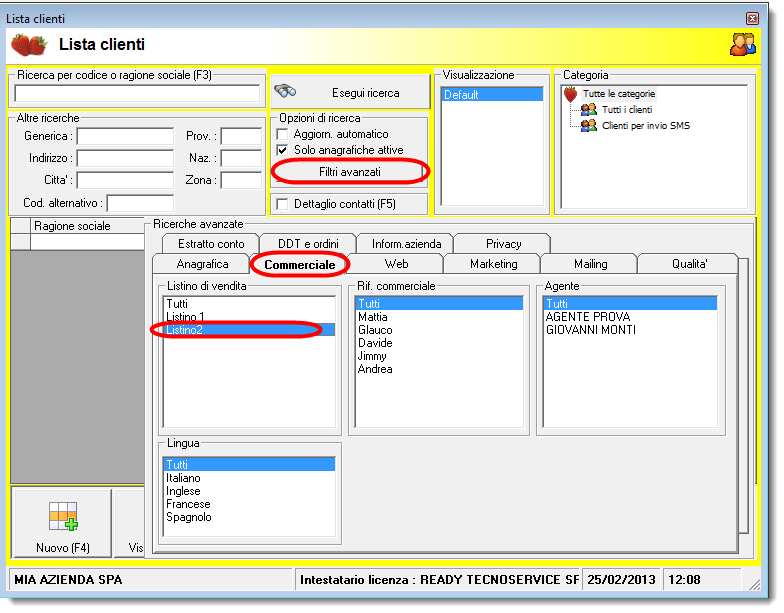Toggle Dettaglio contatti (F5) checkbox
The height and width of the screenshot is (613, 784).
(282, 204)
